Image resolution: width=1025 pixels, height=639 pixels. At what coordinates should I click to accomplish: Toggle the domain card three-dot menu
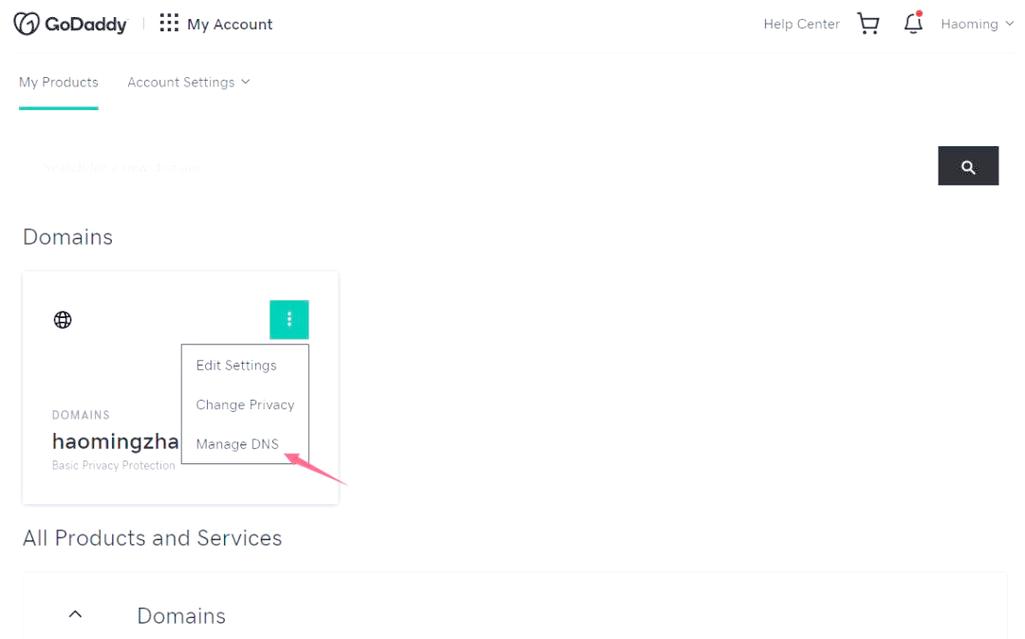pyautogui.click(x=289, y=320)
